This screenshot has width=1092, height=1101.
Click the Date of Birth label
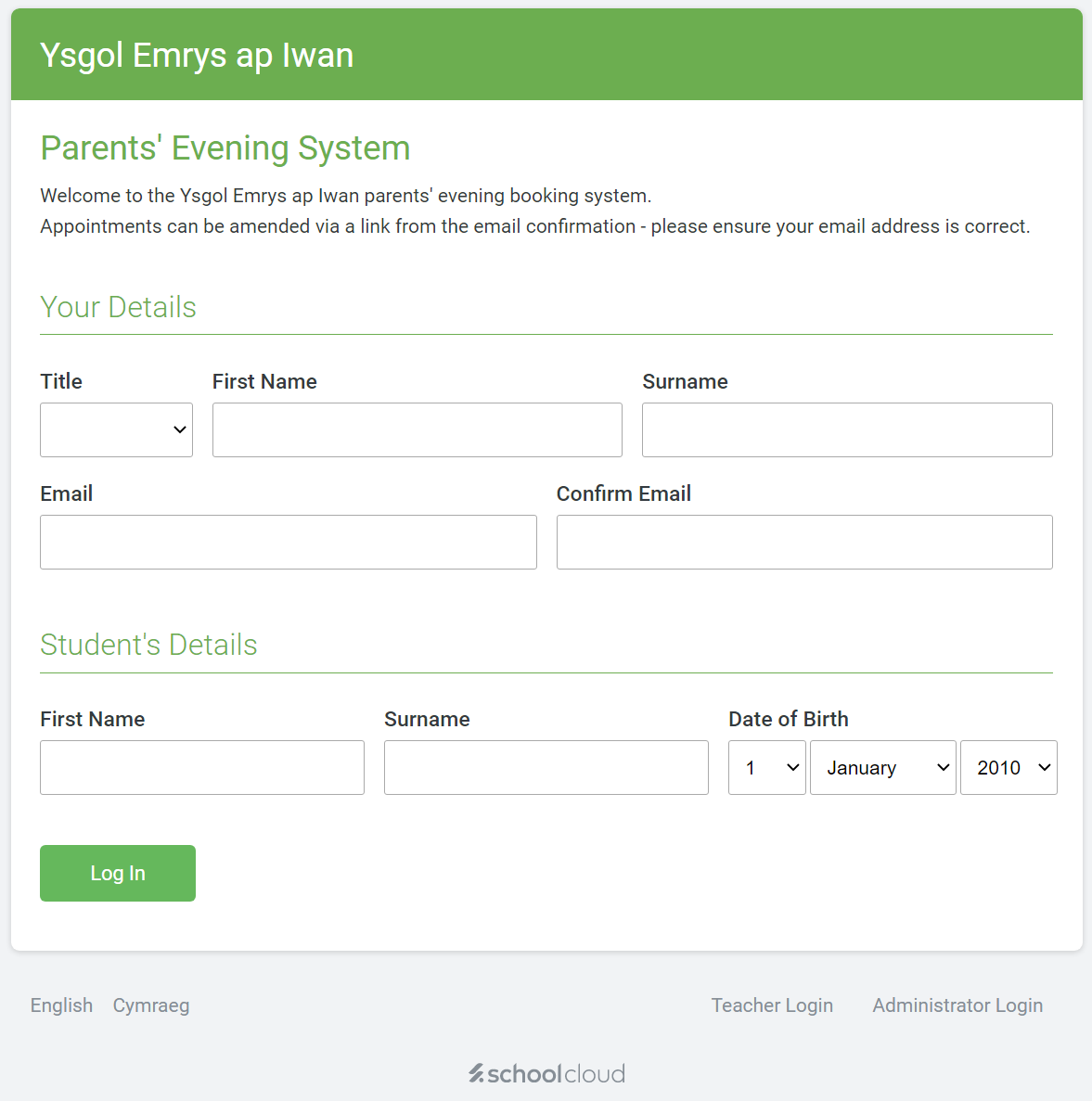(788, 719)
